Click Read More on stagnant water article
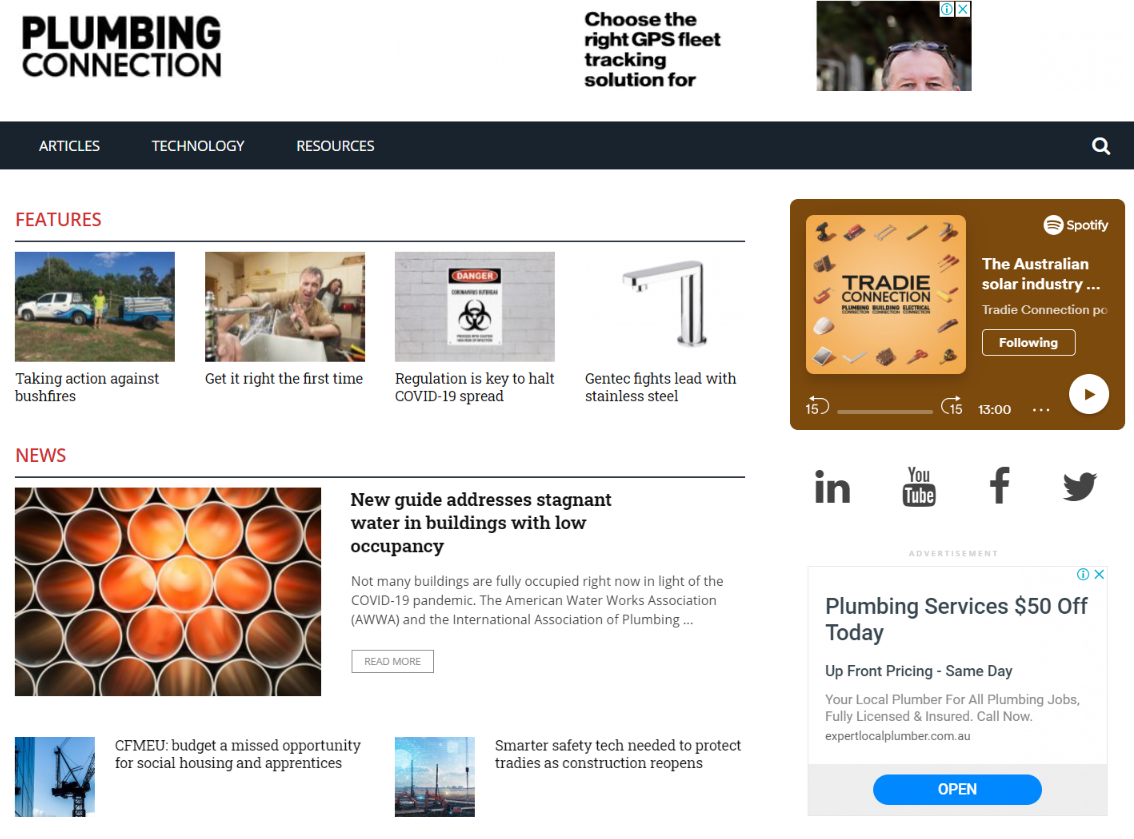 point(393,661)
